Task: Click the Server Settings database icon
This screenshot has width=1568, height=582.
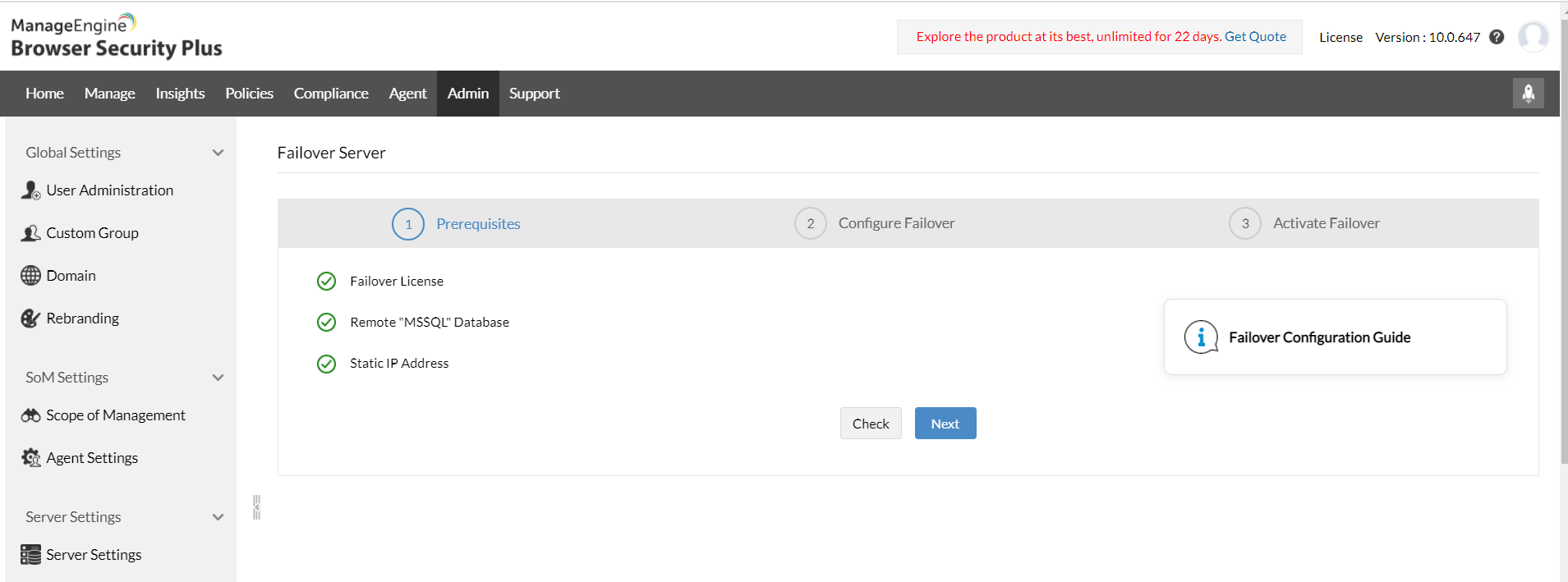Action: pos(30,555)
